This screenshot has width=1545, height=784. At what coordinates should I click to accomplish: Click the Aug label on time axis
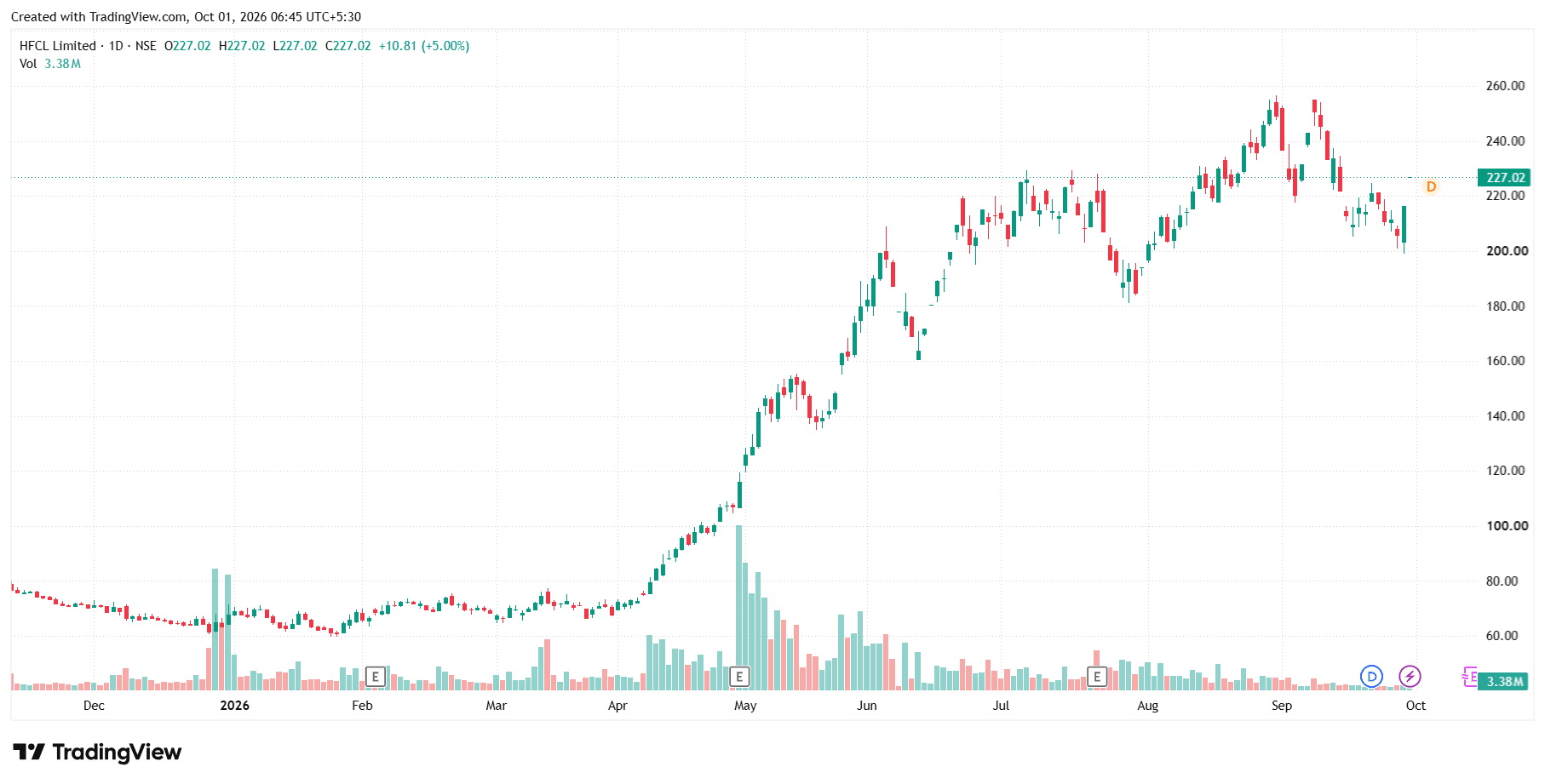point(1147,706)
